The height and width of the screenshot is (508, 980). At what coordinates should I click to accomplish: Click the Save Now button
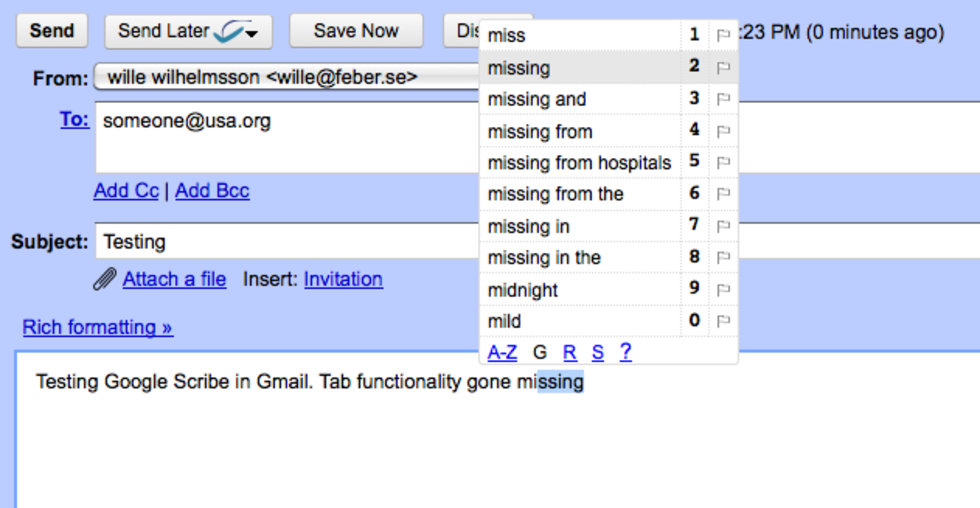pos(356,31)
